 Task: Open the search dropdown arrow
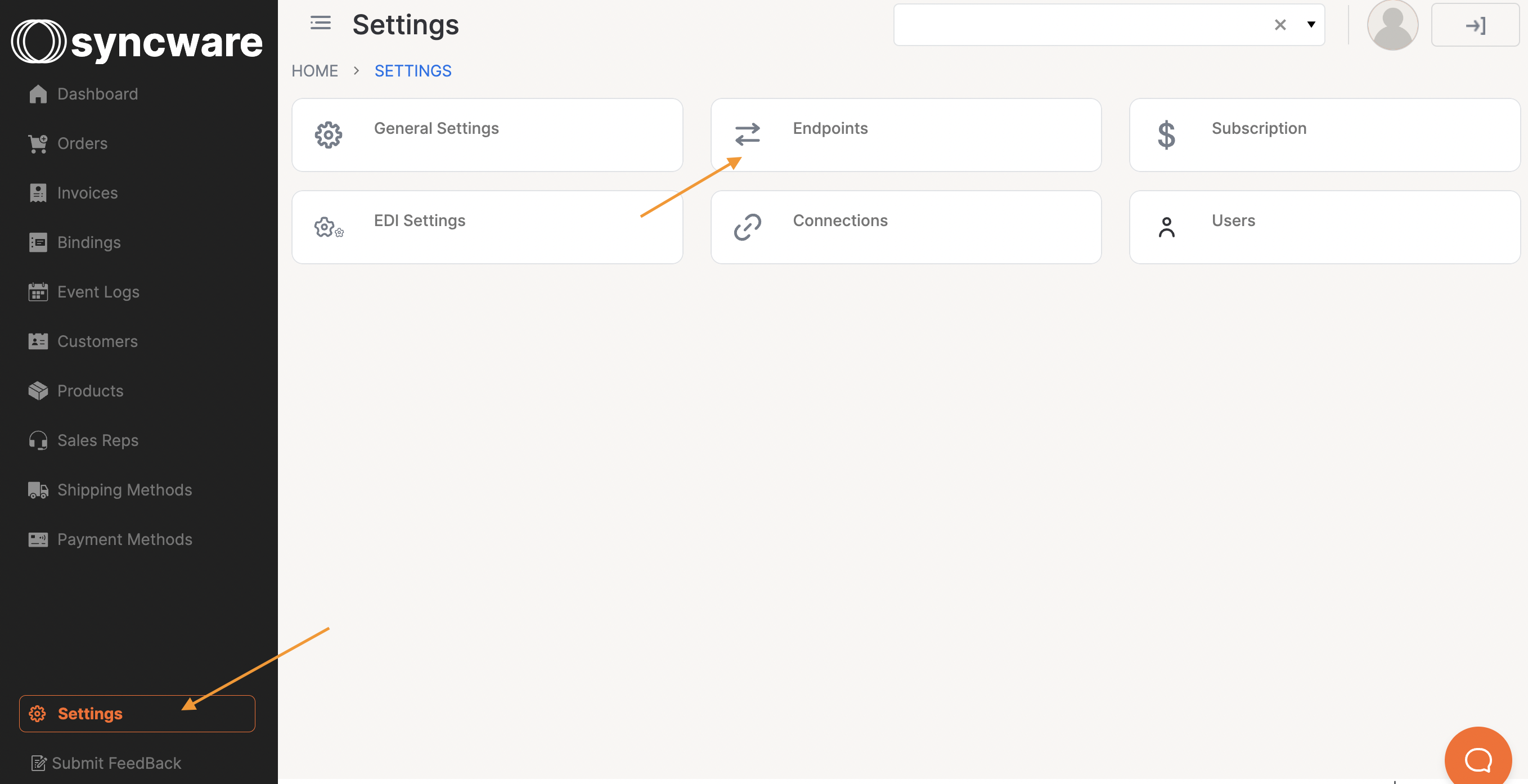[x=1310, y=24]
